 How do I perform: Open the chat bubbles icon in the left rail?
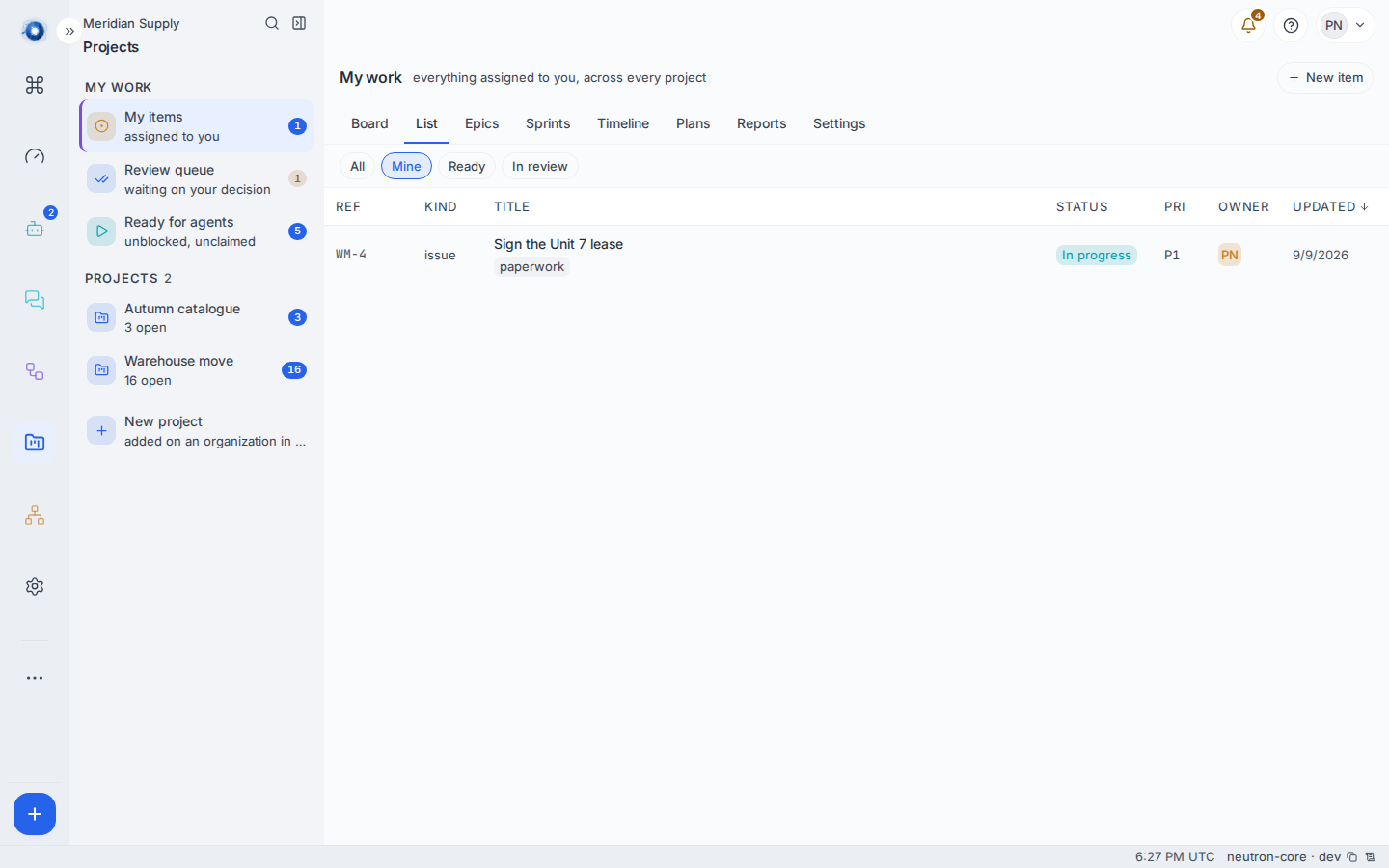(x=35, y=300)
